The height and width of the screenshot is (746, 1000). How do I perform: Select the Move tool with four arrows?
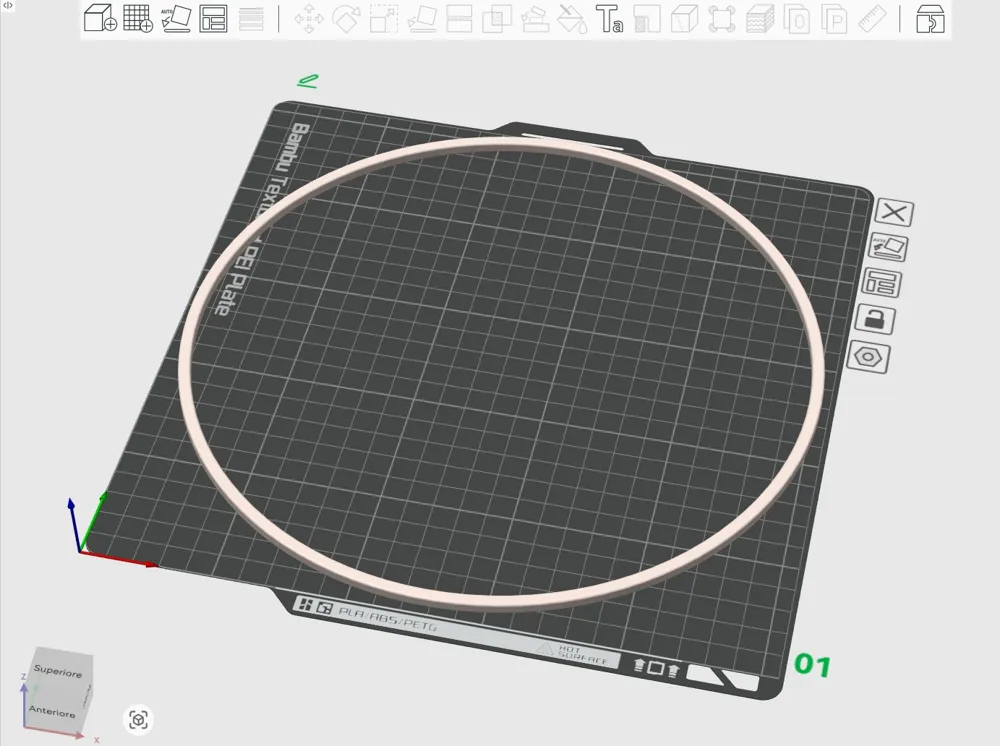309,19
